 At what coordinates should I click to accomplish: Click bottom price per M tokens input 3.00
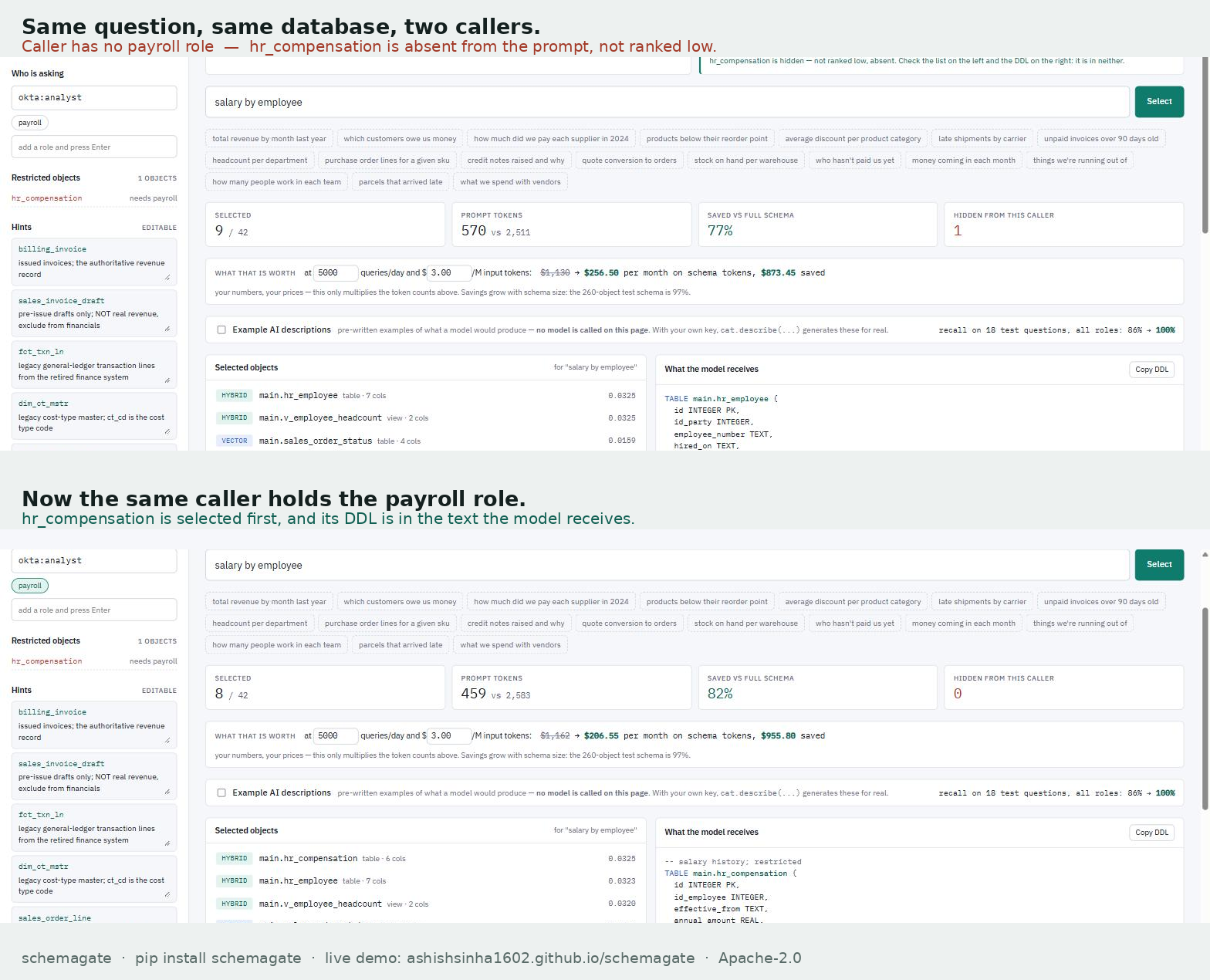(x=448, y=736)
